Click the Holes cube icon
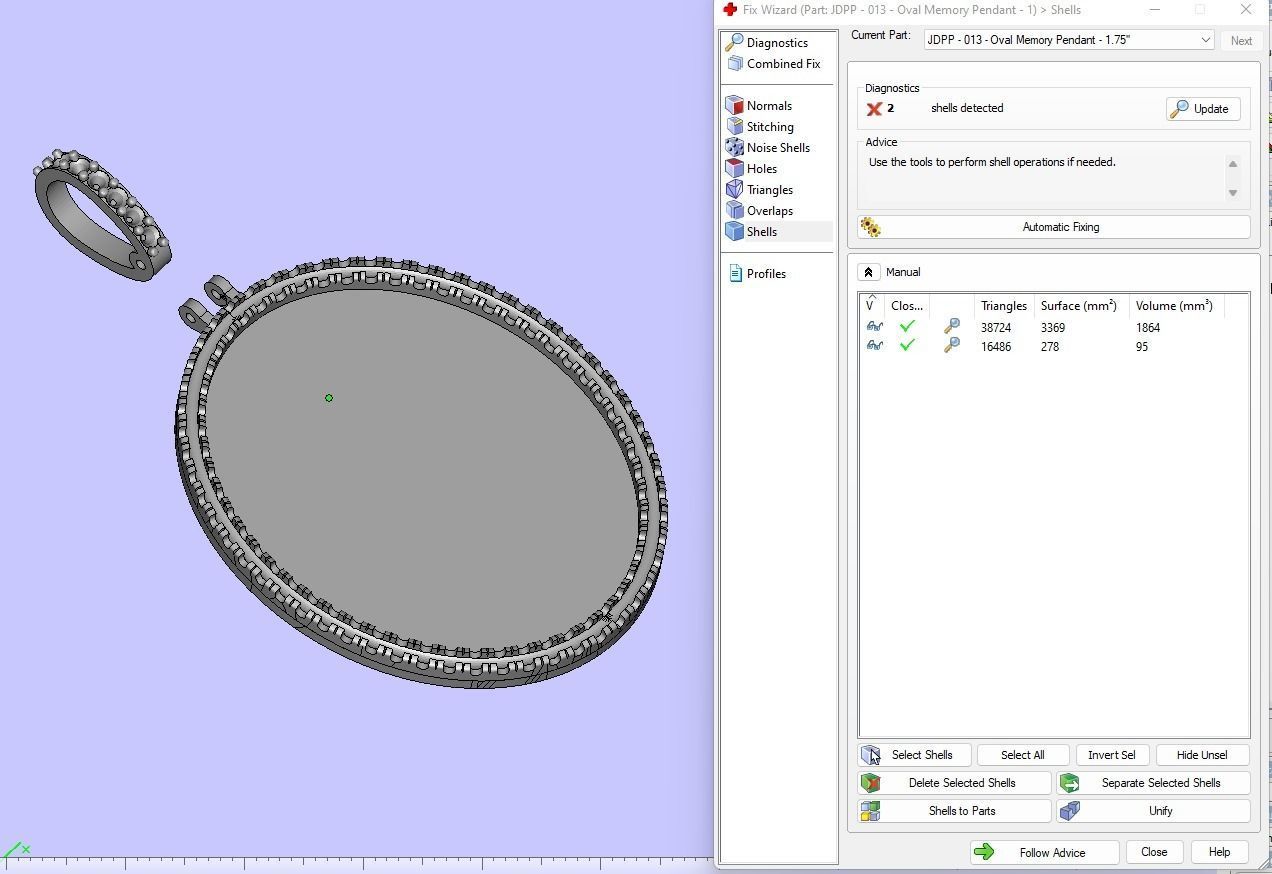The height and width of the screenshot is (874, 1272). coord(734,169)
